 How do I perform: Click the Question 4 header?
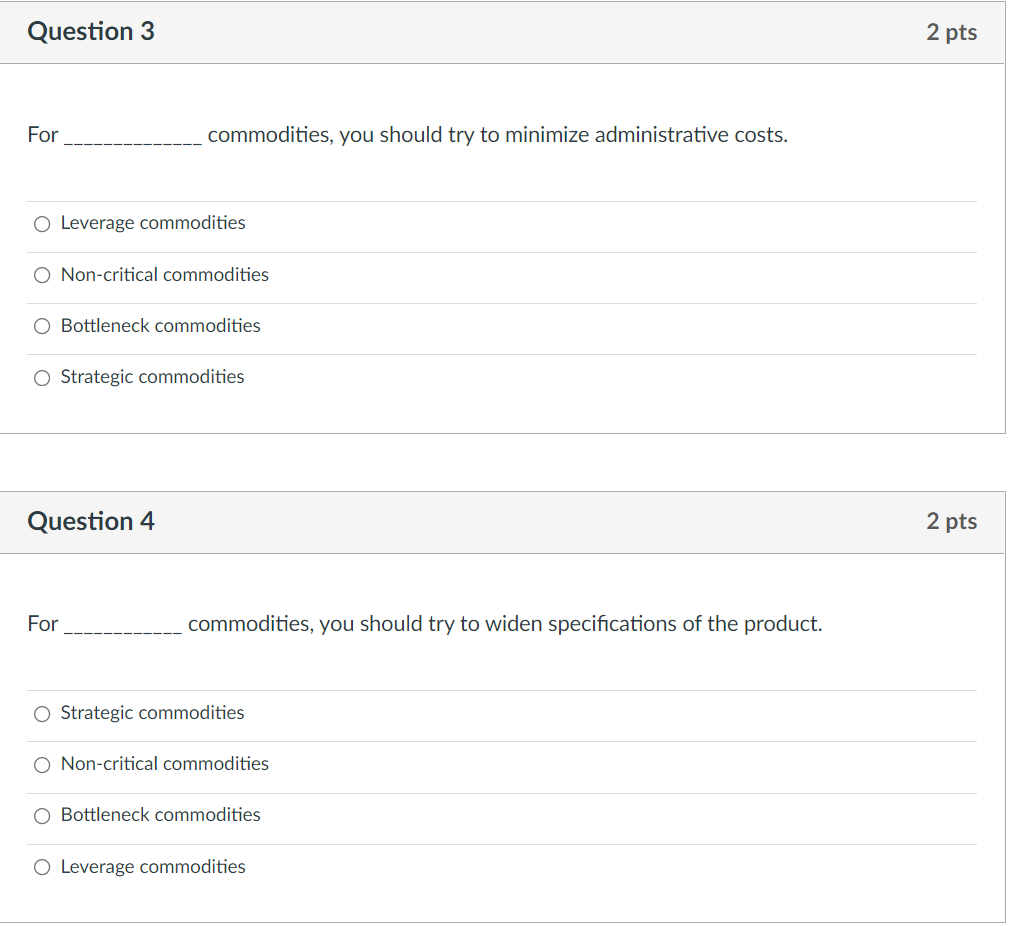tap(91, 521)
